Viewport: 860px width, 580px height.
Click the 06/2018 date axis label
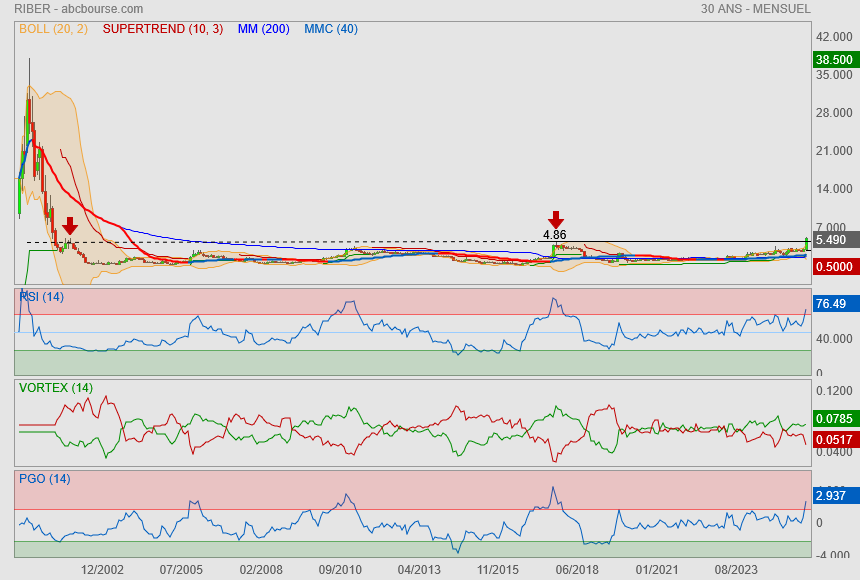577,569
